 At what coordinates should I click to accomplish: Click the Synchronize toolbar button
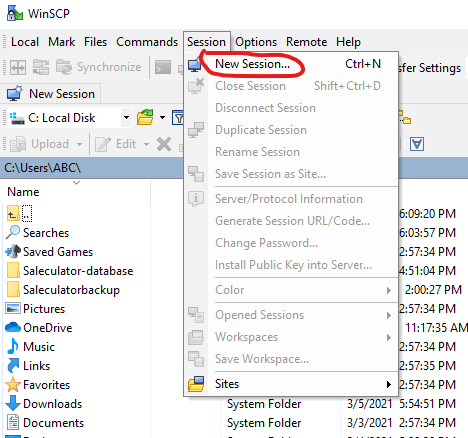coord(98,67)
